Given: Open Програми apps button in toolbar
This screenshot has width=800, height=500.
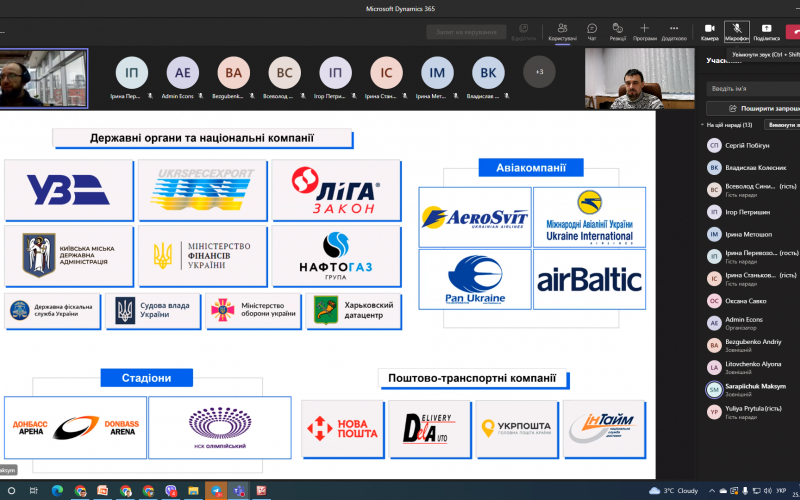Looking at the screenshot, I should (x=644, y=32).
